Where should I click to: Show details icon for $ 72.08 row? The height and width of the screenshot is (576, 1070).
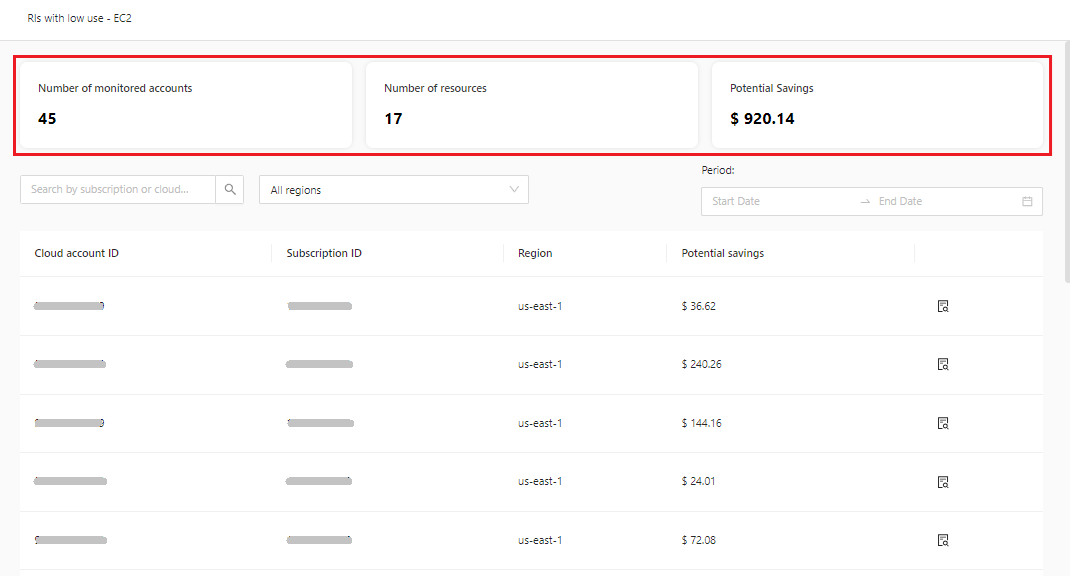942,541
